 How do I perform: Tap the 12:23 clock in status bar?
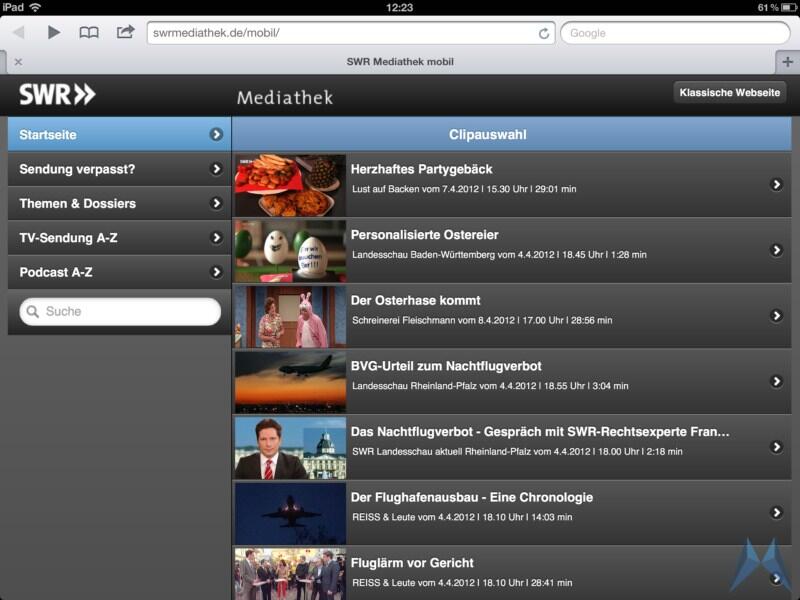click(x=399, y=7)
